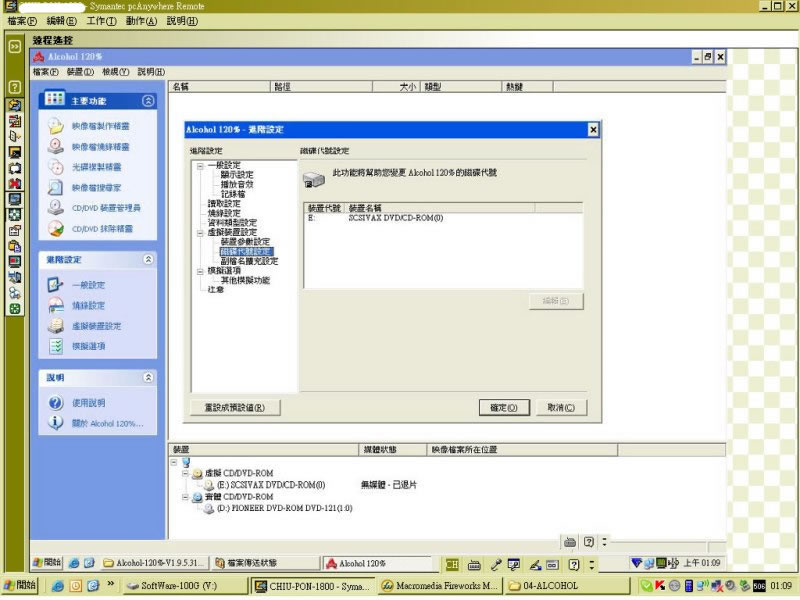Click the 裝置名稱 column header in the dialog
The height and width of the screenshot is (600, 800).
(x=440, y=208)
